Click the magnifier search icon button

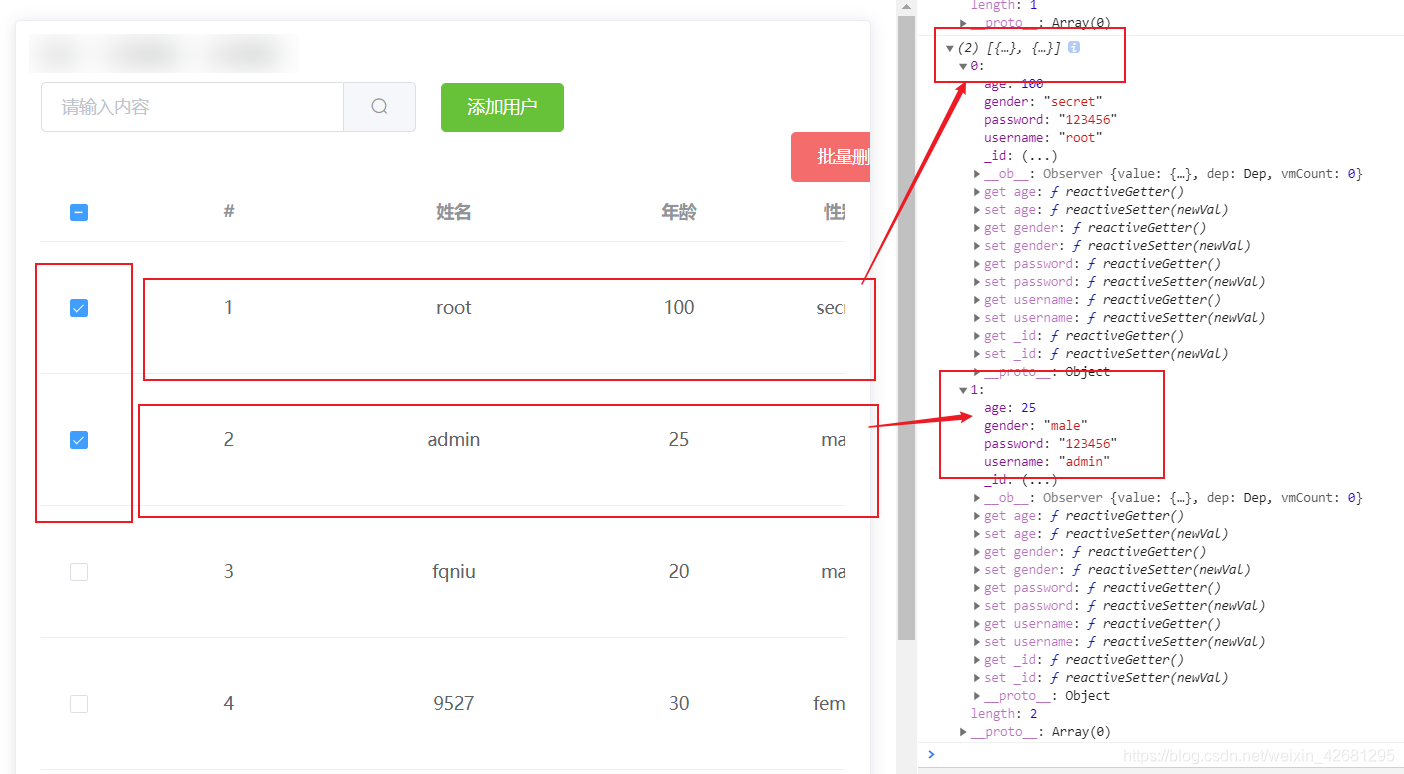coord(379,107)
